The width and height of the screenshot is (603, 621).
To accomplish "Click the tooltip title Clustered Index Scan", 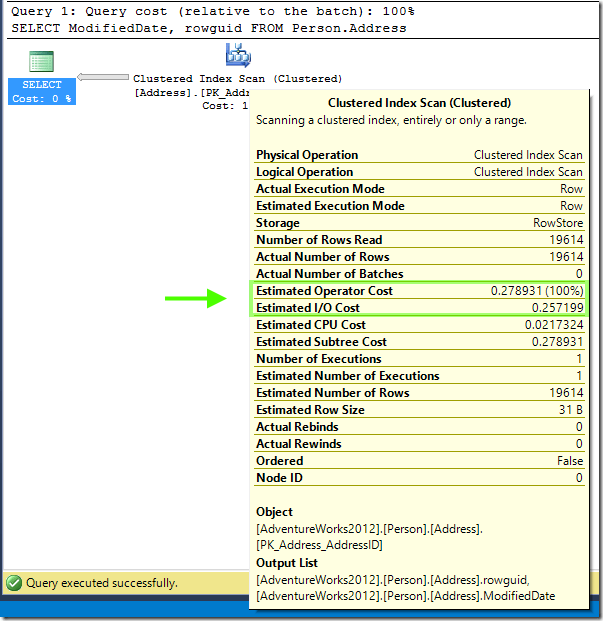I will pyautogui.click(x=419, y=103).
